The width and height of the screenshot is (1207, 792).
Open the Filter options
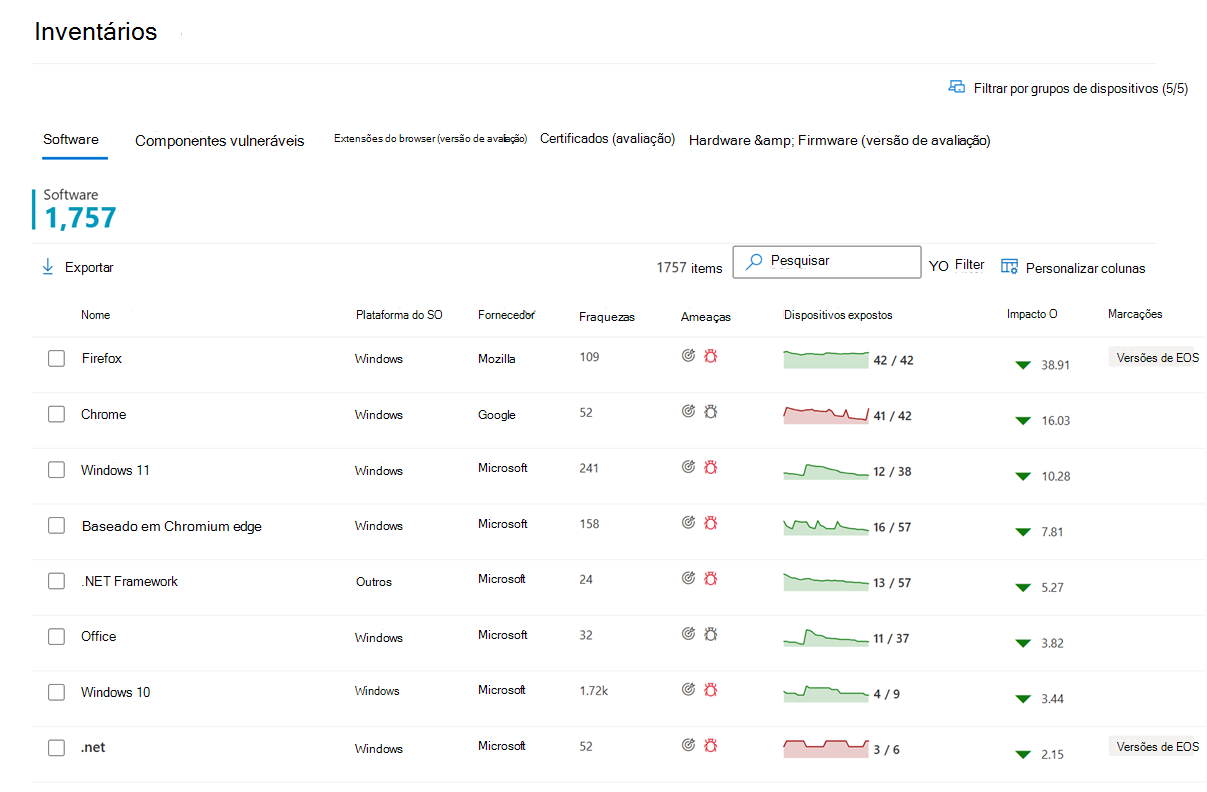[968, 265]
